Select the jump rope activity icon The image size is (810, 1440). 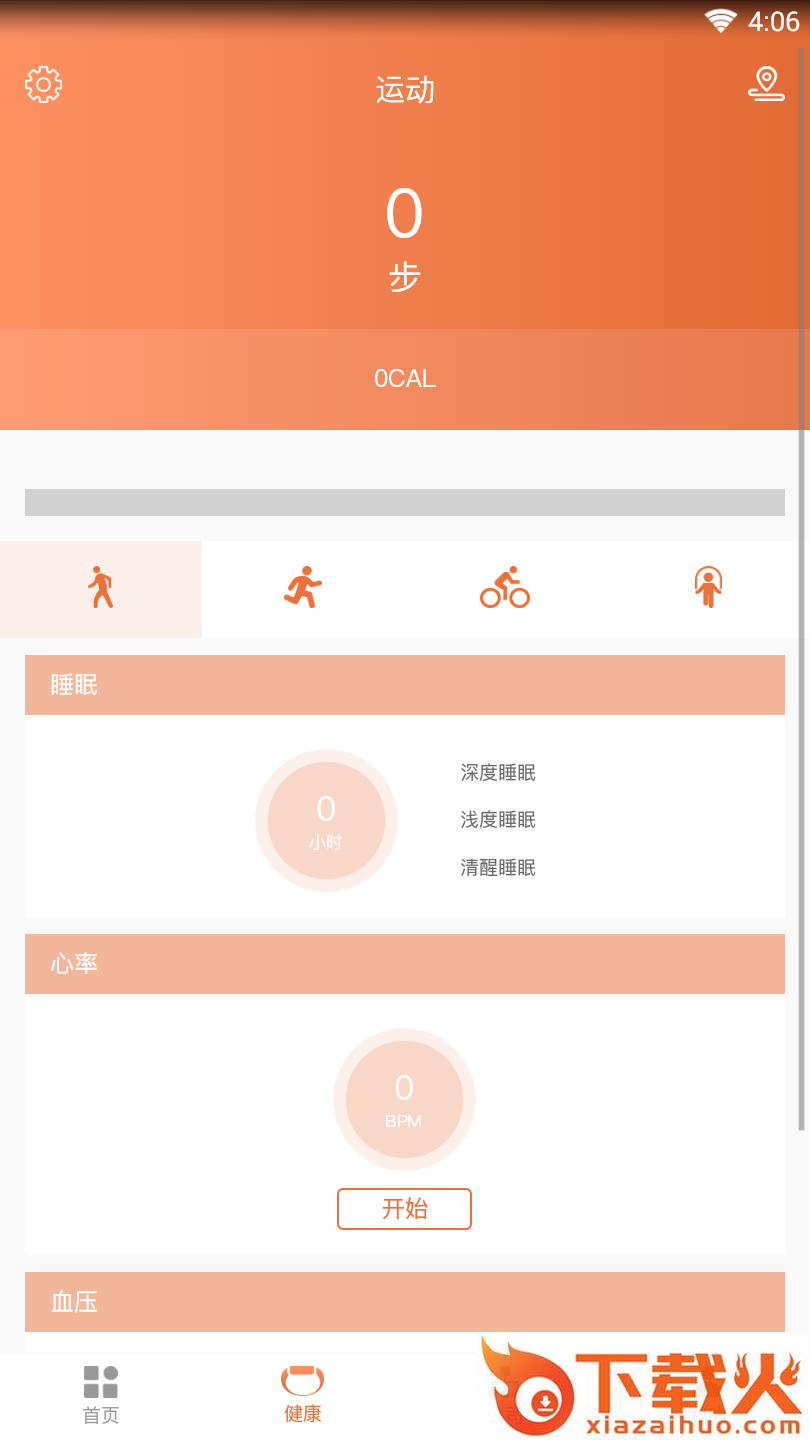click(708, 588)
